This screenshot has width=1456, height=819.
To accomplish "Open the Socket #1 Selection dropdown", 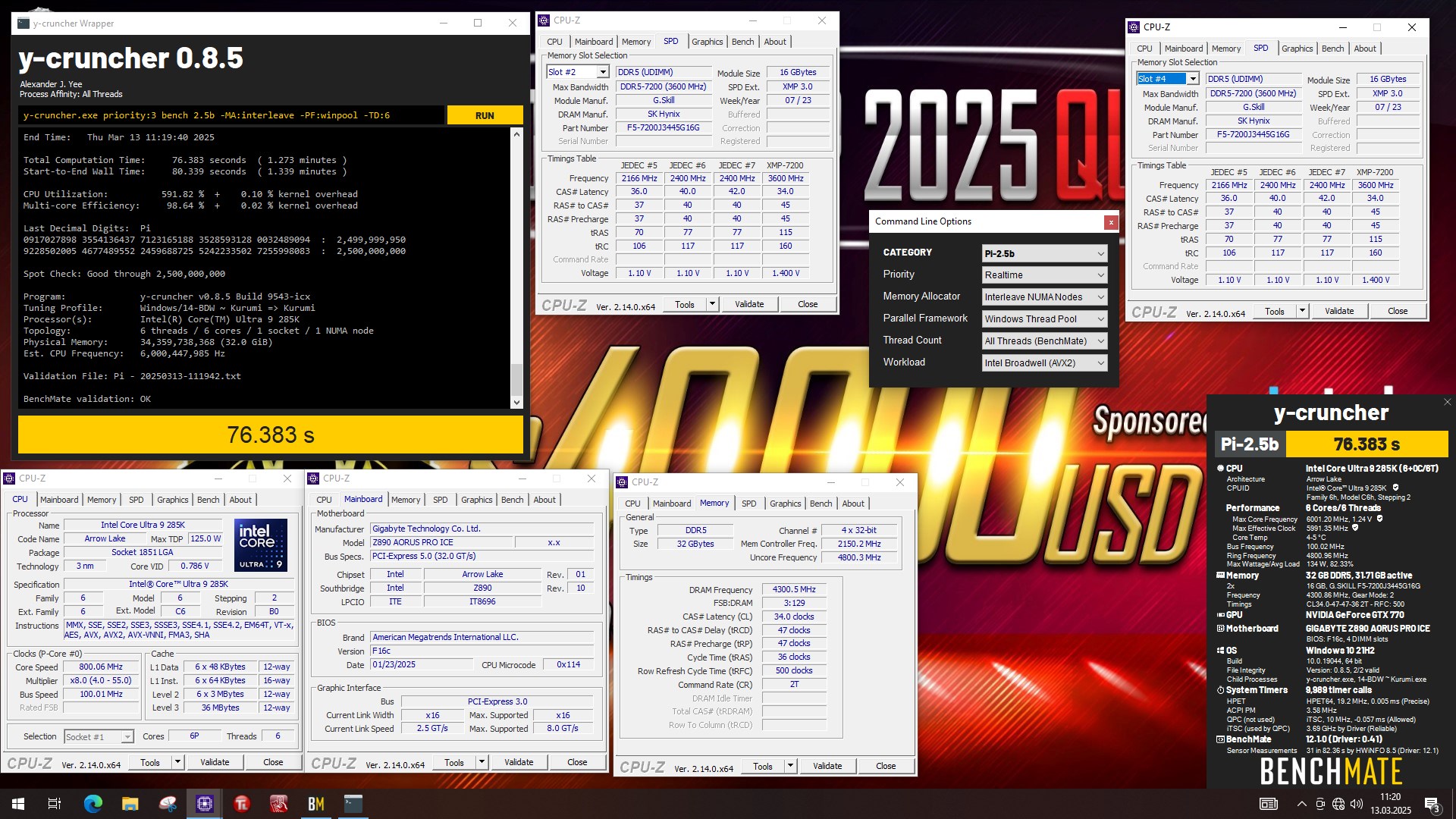I will click(99, 737).
